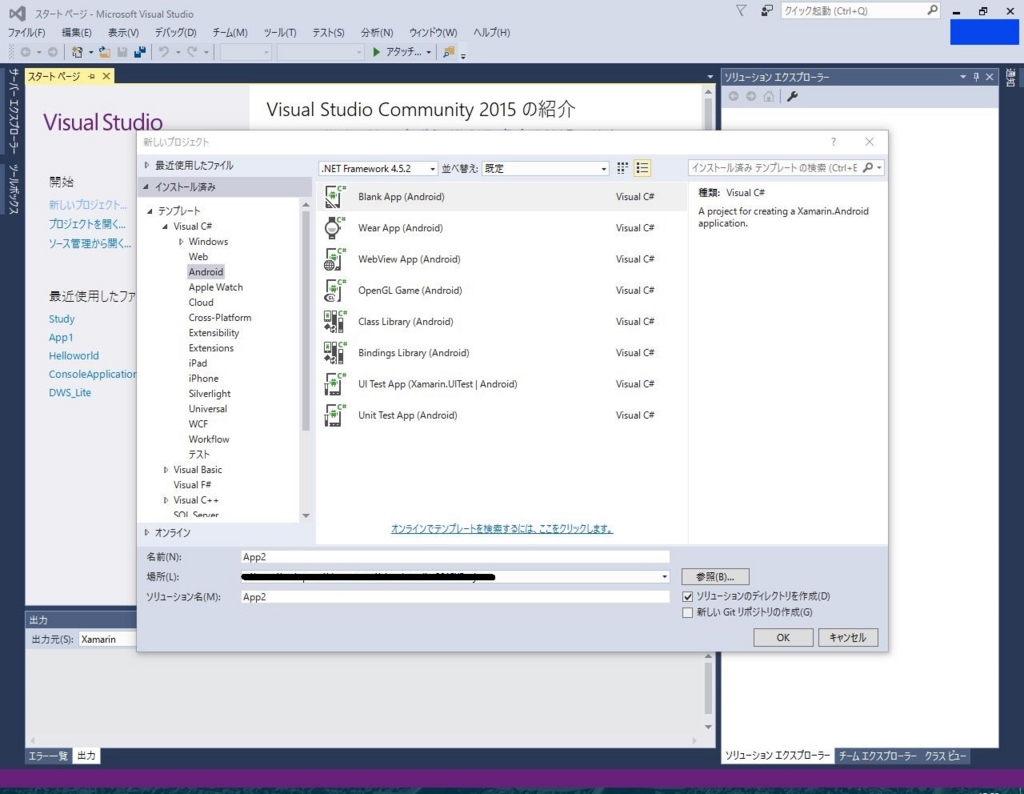Click the installed templates search box
The image size is (1024, 794).
click(x=775, y=168)
